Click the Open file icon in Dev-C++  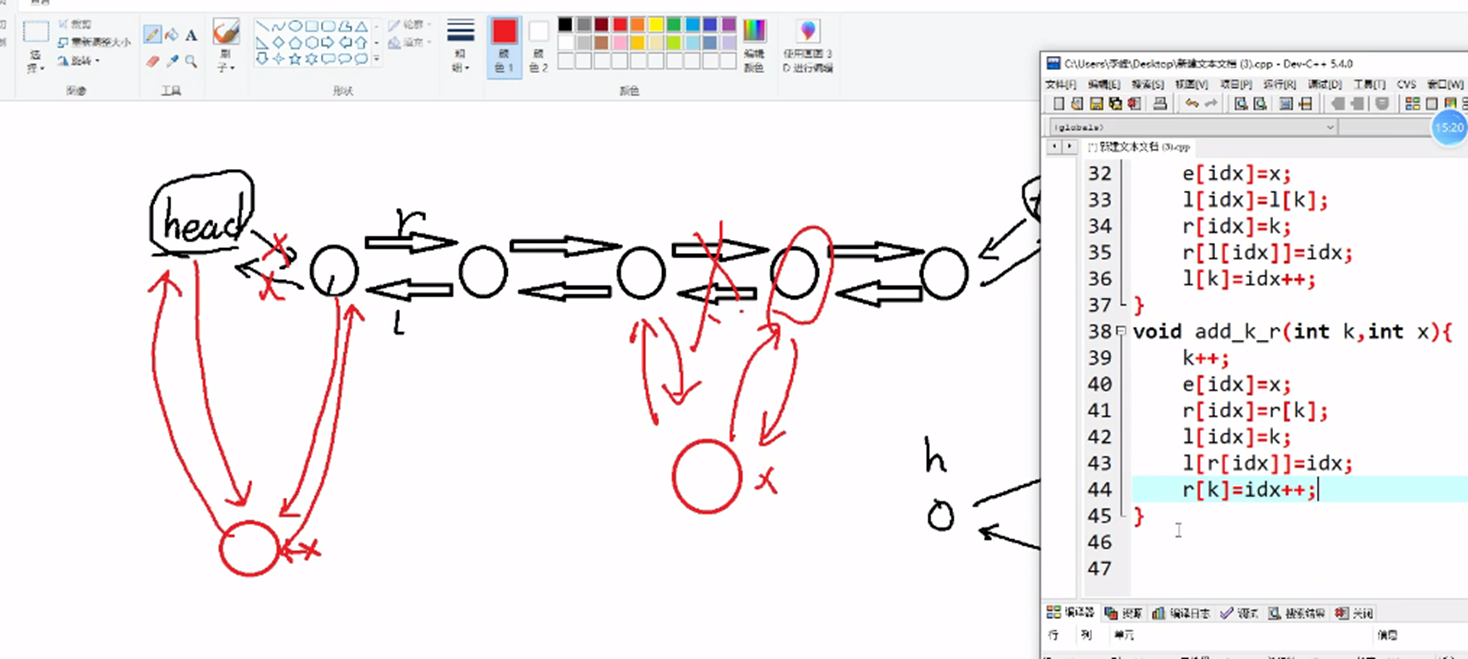pos(1077,104)
